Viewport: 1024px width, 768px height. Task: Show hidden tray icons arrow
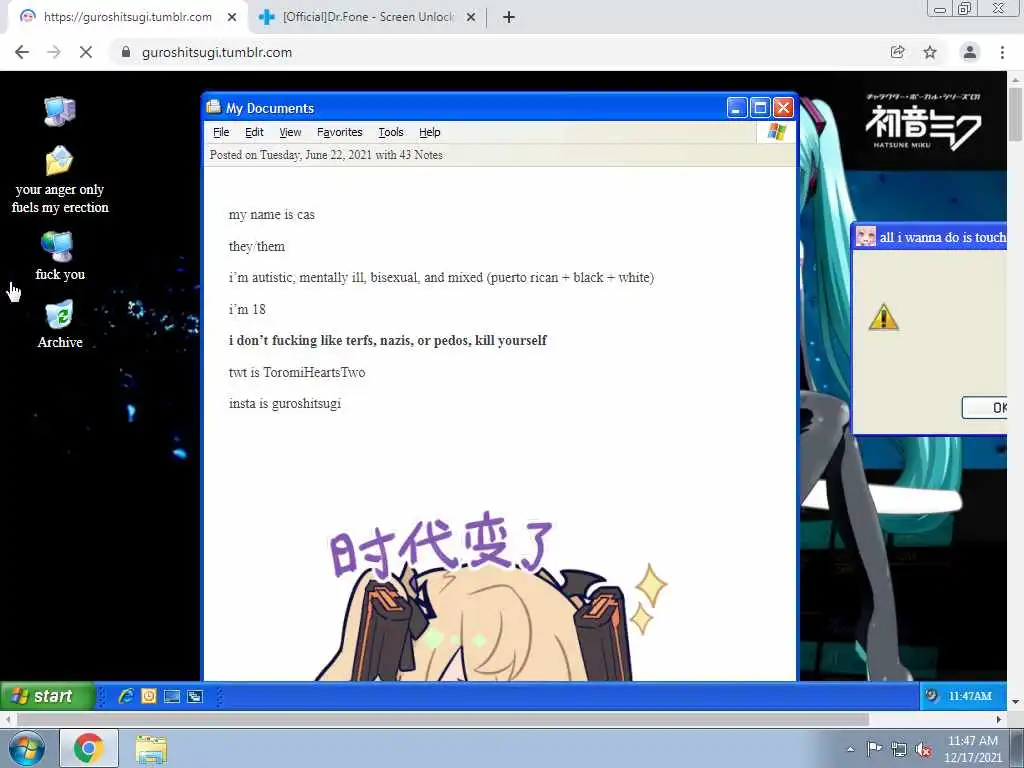[850, 749]
